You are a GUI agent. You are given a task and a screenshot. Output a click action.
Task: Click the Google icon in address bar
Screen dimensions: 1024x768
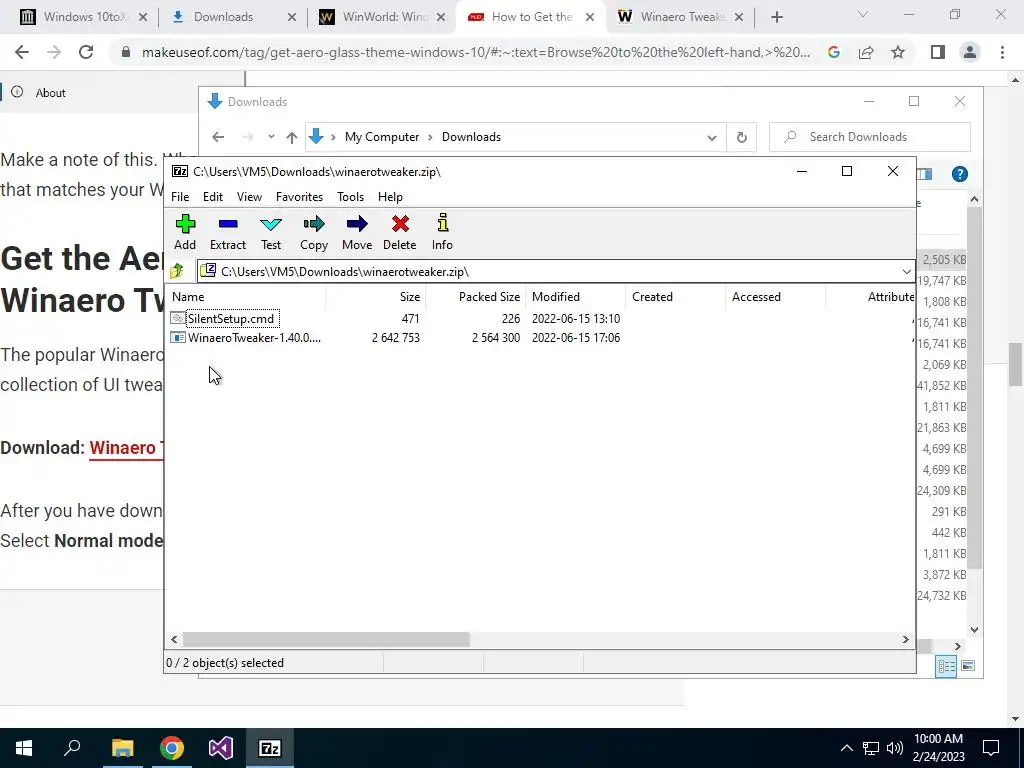click(x=833, y=52)
